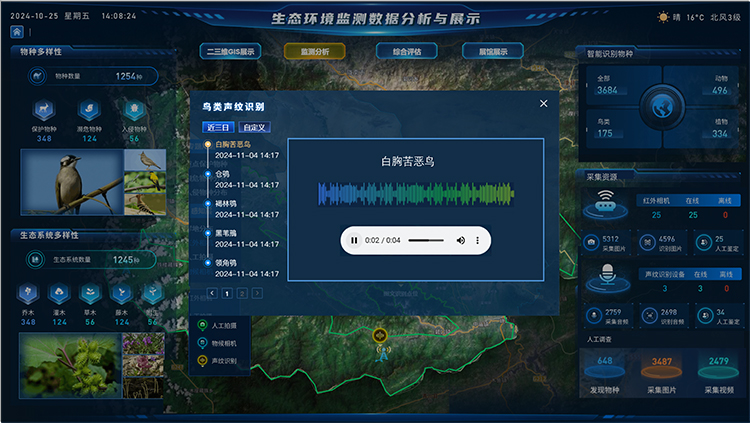Click the icon beside 4596 识别图片

point(648,243)
